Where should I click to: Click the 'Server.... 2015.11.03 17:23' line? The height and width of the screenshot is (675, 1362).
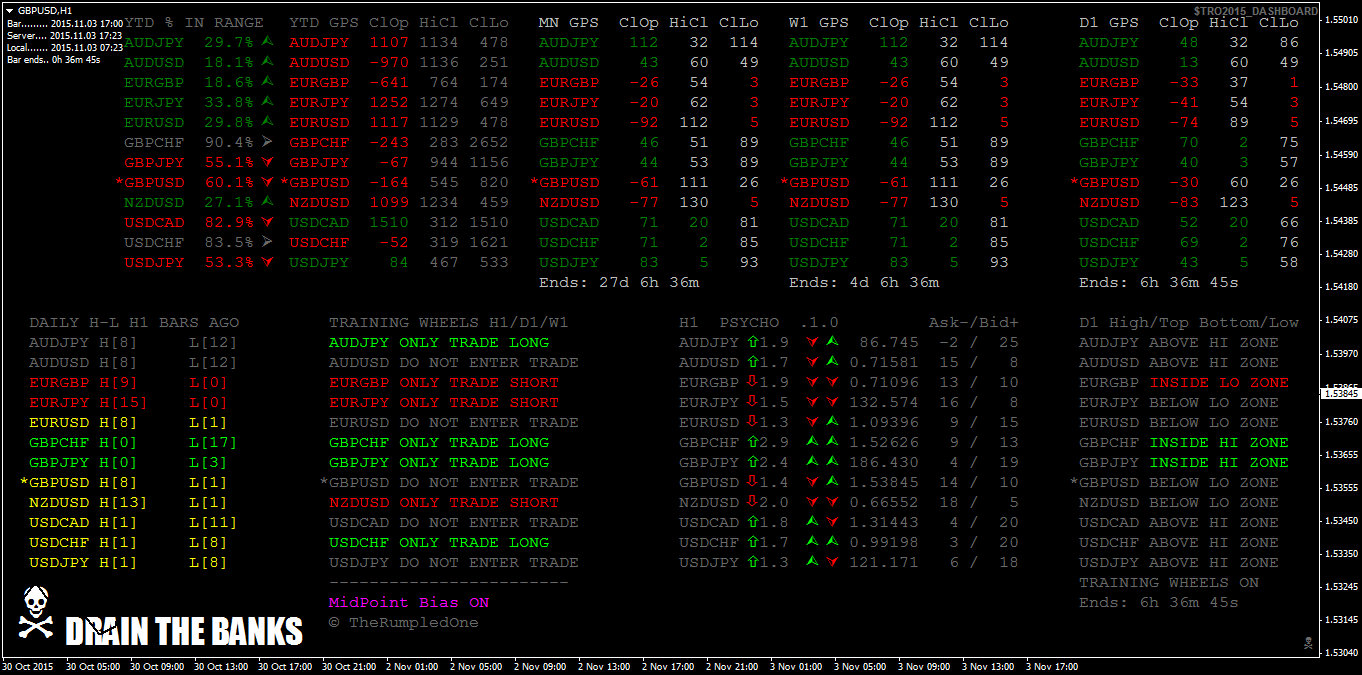point(65,35)
